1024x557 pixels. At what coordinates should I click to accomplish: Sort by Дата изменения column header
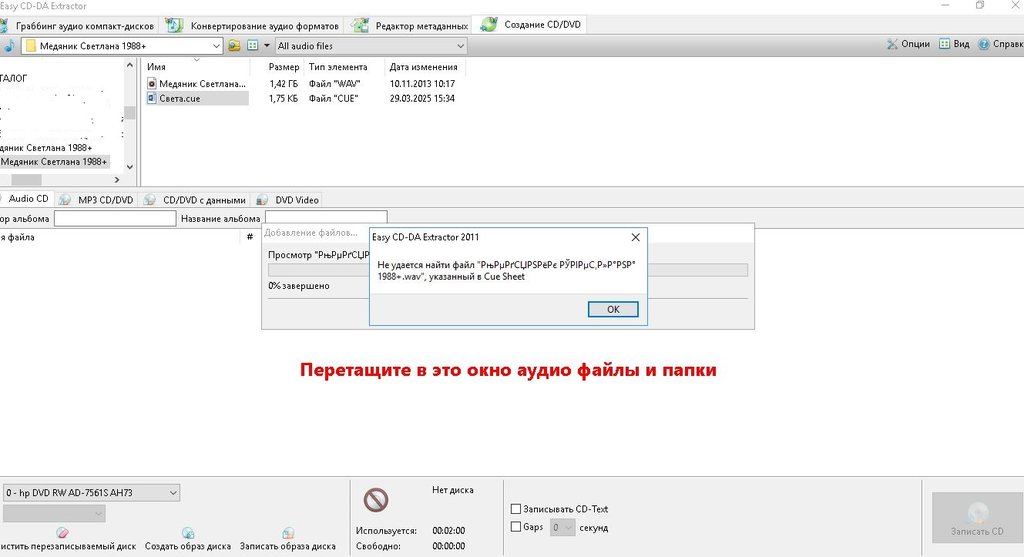click(x=423, y=67)
